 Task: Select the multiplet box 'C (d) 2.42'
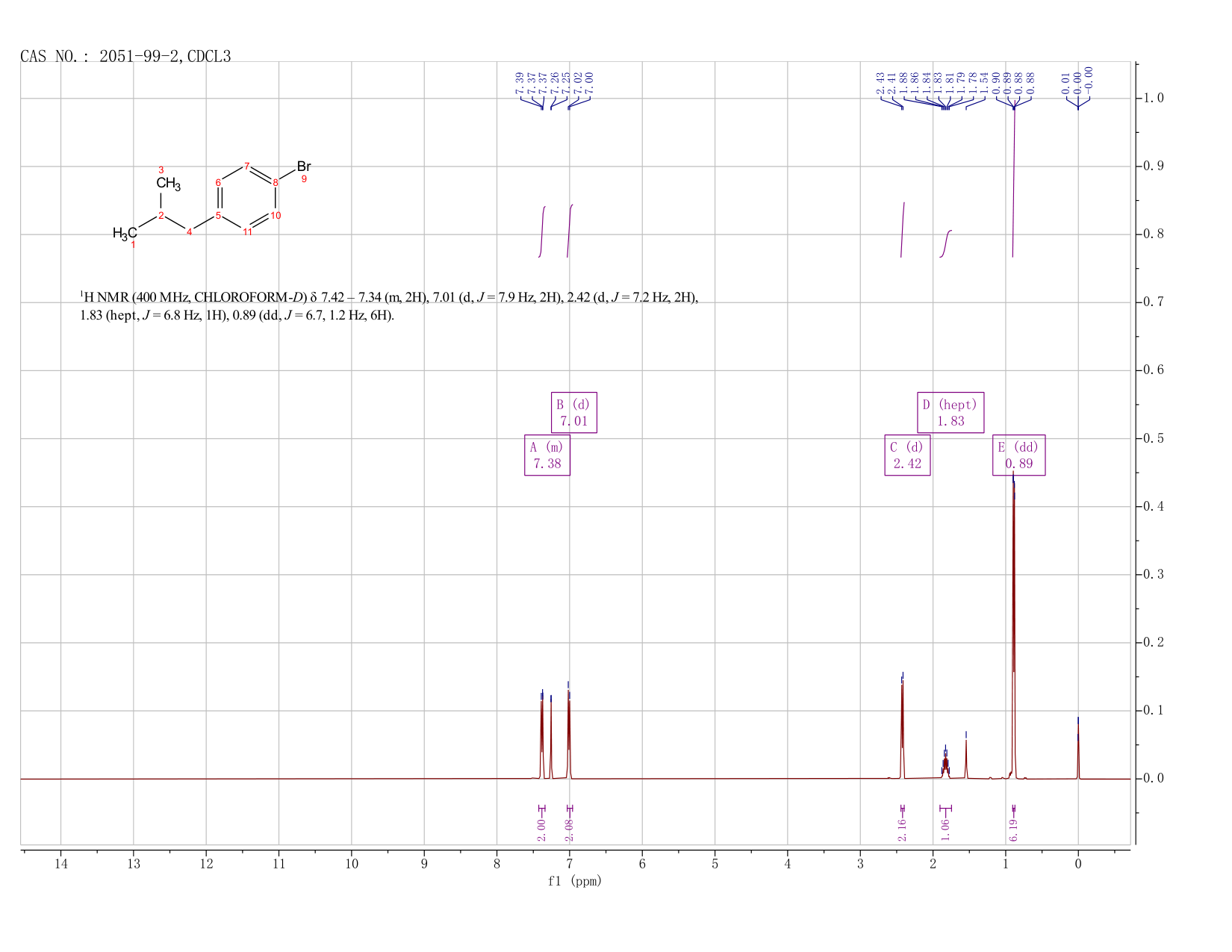(x=907, y=455)
